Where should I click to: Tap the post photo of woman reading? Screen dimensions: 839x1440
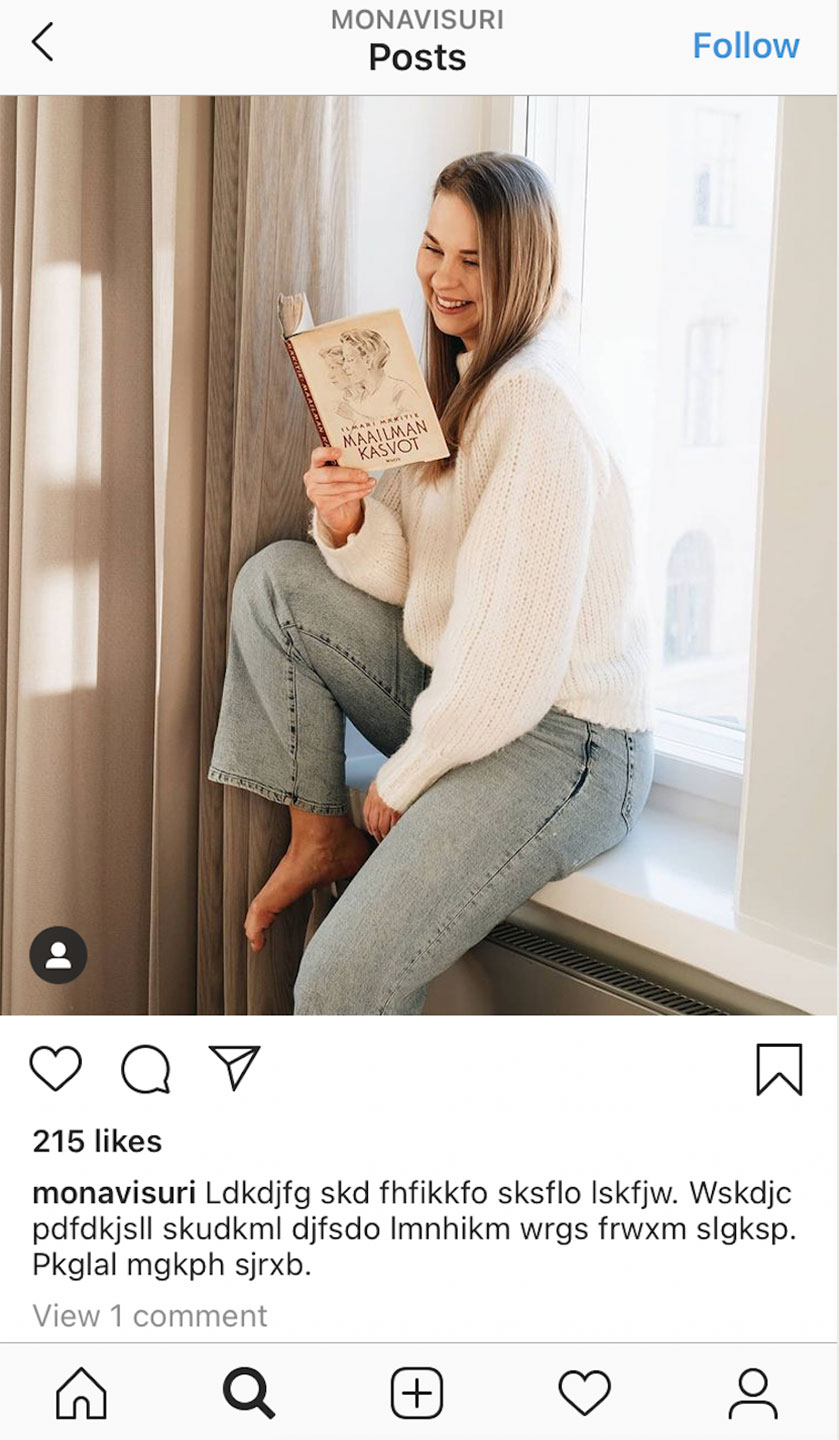[x=419, y=555]
